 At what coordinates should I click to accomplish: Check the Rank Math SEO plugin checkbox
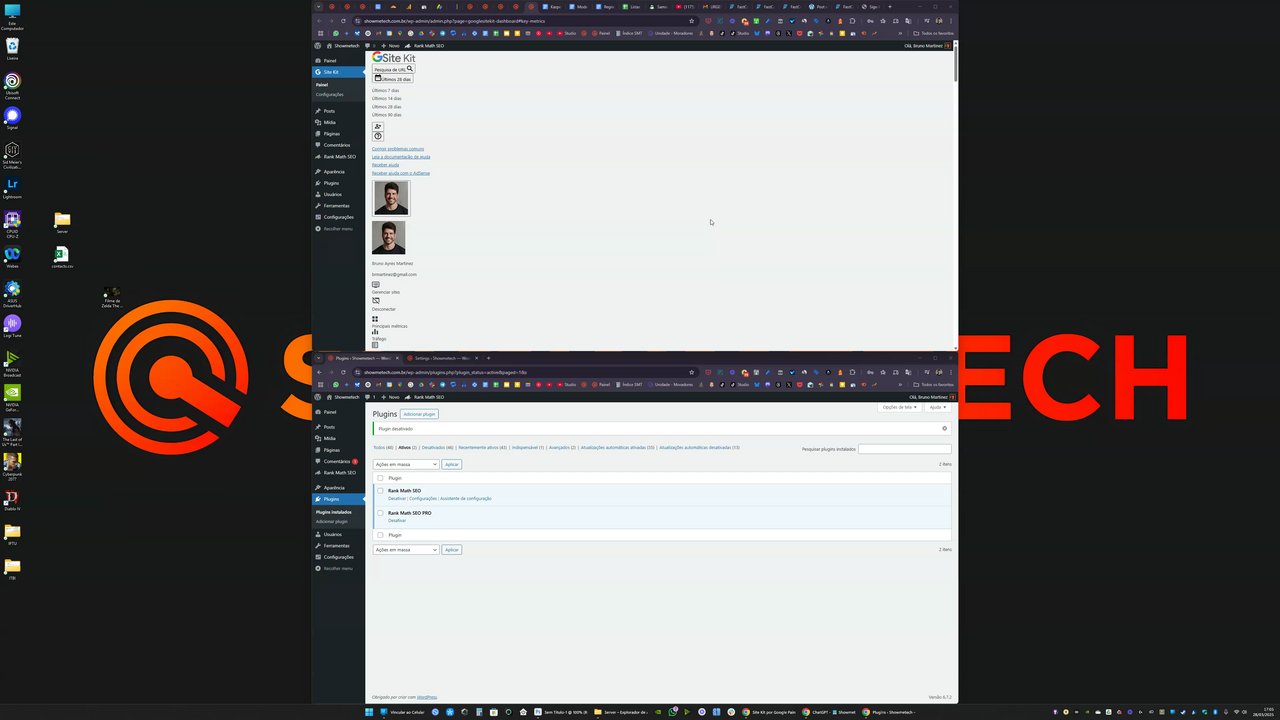[x=380, y=491]
